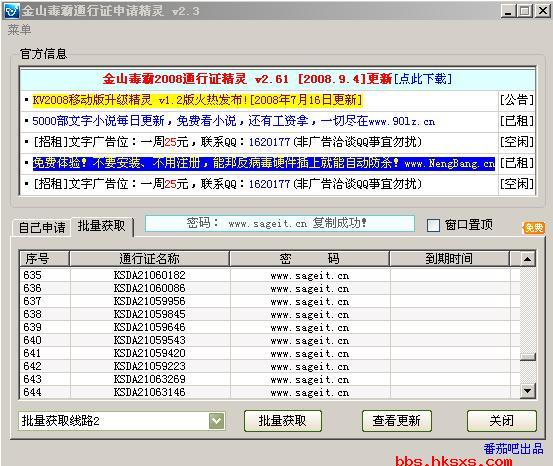Click the 序号 column header

(x=44, y=259)
